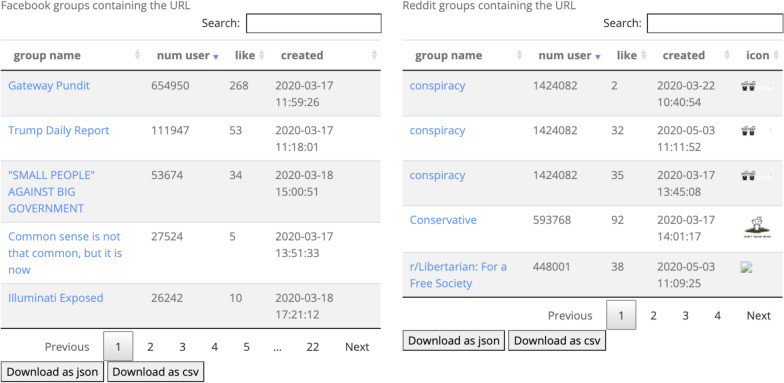Sort Reddit table by group name arrows
Image resolution: width=784 pixels, height=383 pixels.
tap(520, 56)
